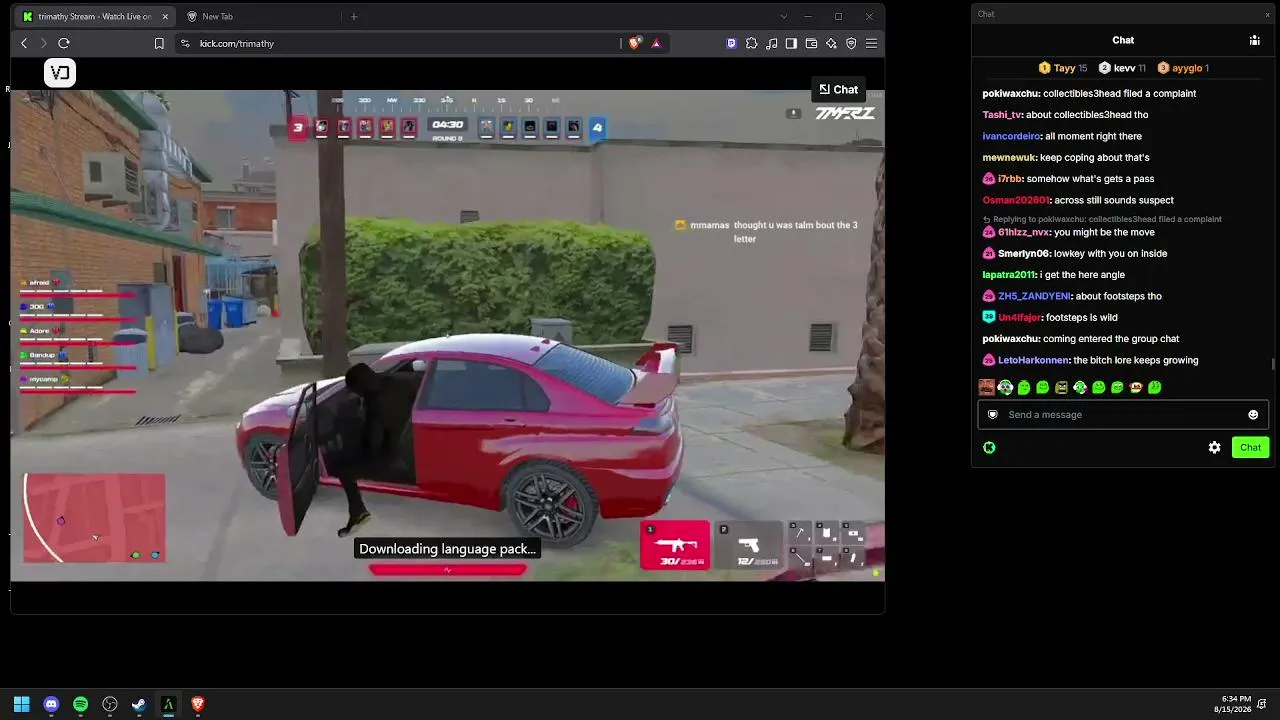The width and height of the screenshot is (1280, 720).
Task: Send message with the green Chat button
Action: [x=1250, y=448]
